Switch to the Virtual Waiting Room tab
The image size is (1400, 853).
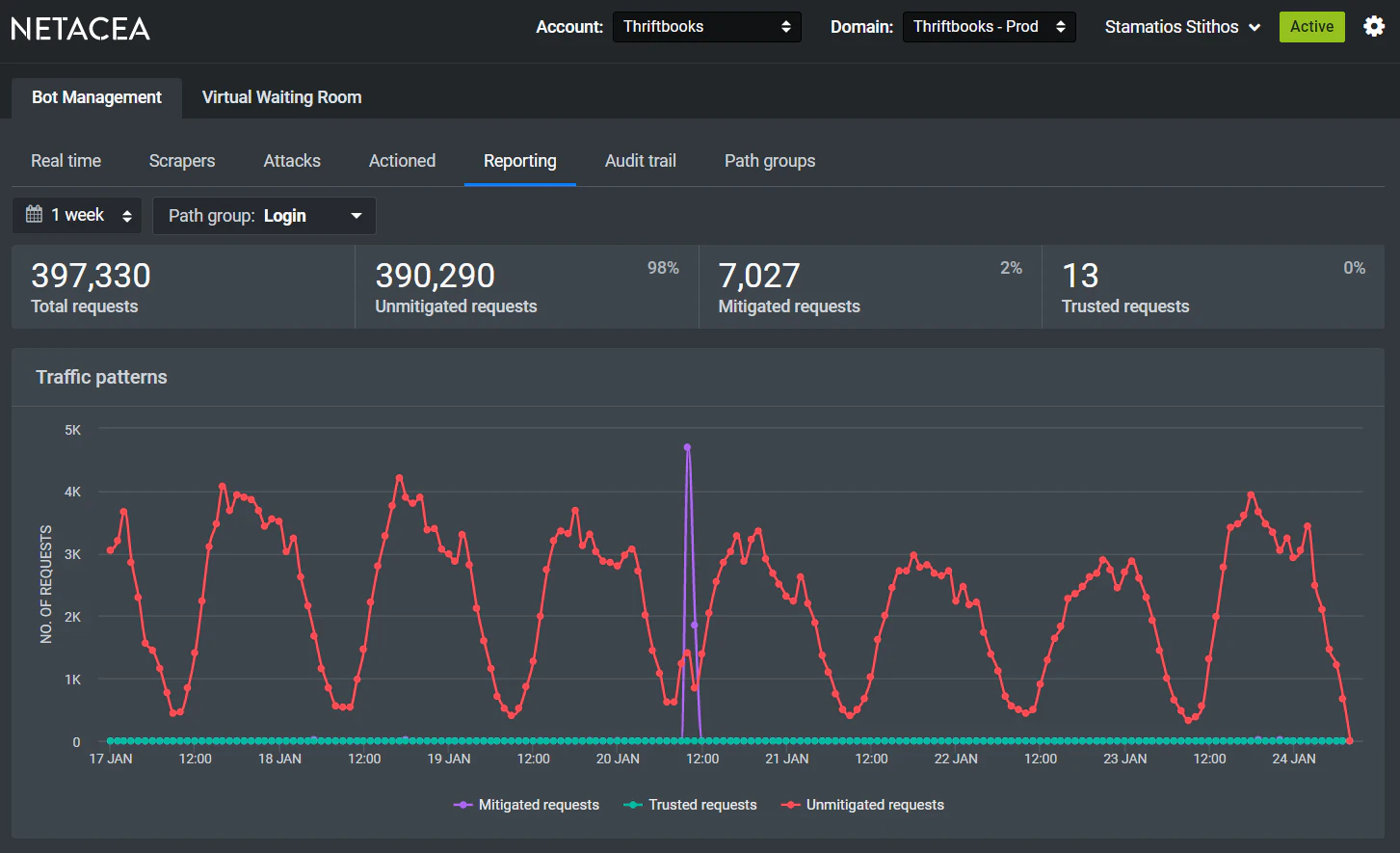(x=281, y=97)
